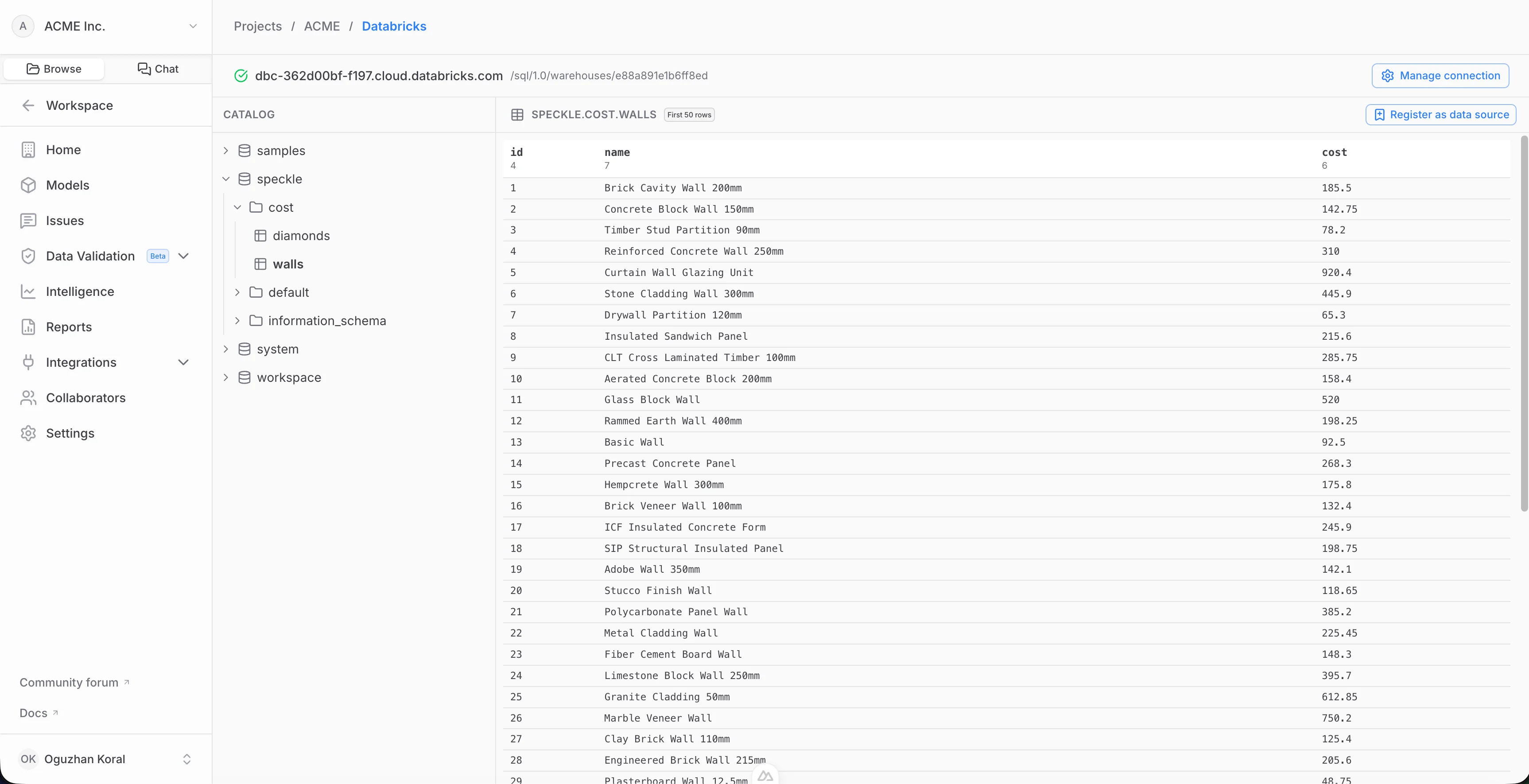The height and width of the screenshot is (784, 1529).
Task: Click the workspace database icon
Action: 244,377
